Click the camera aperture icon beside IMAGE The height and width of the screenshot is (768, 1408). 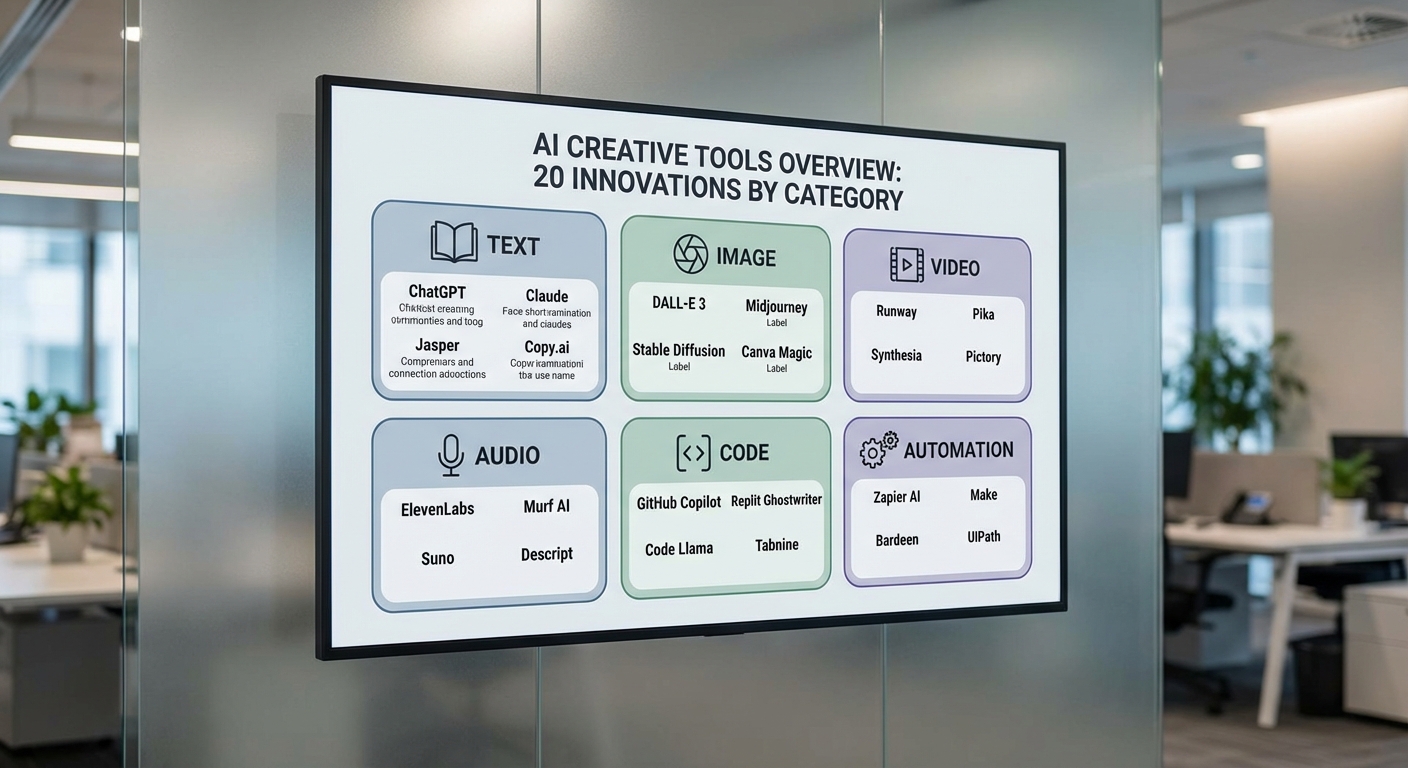pos(690,255)
